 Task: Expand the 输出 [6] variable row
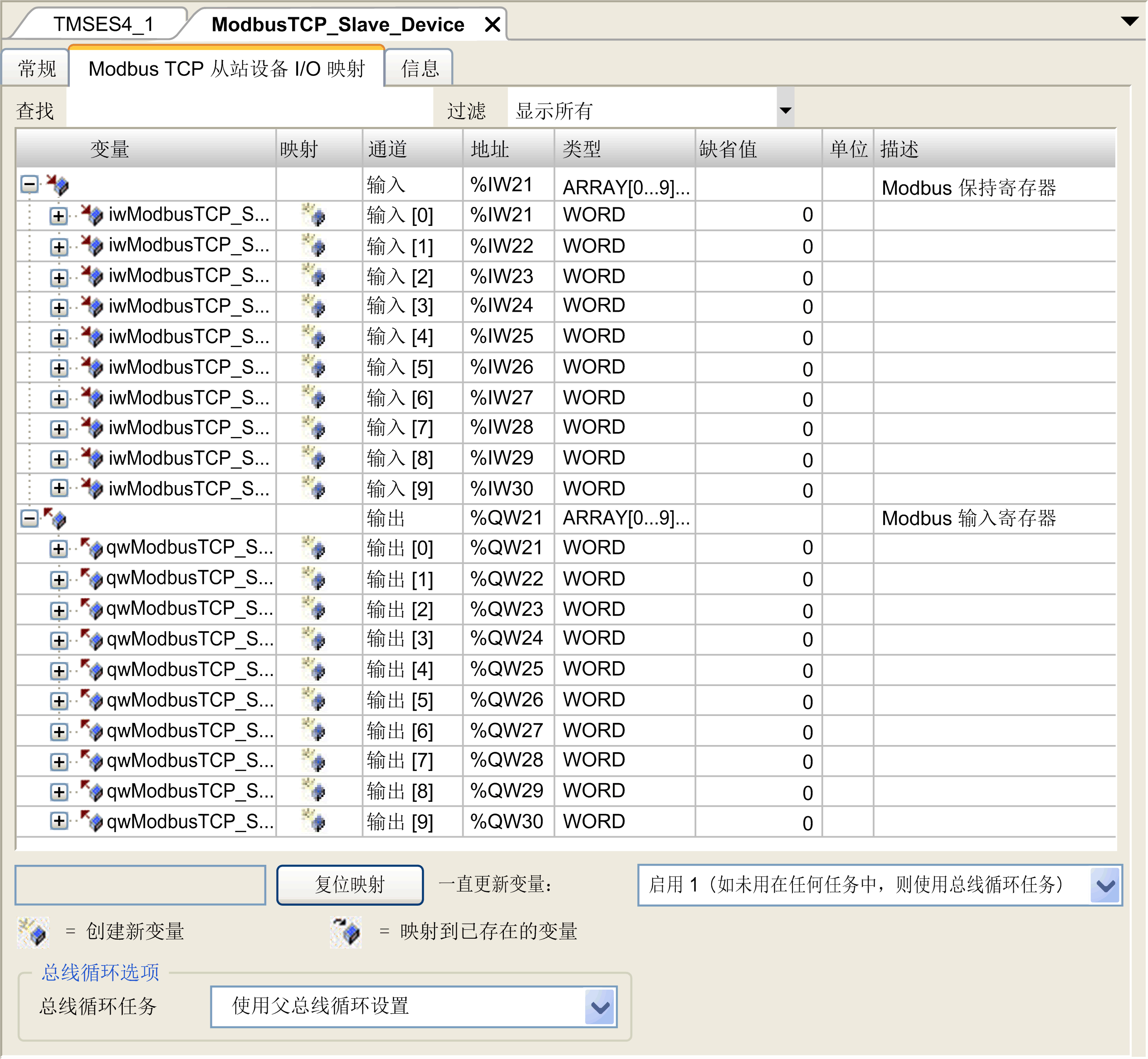[58, 731]
